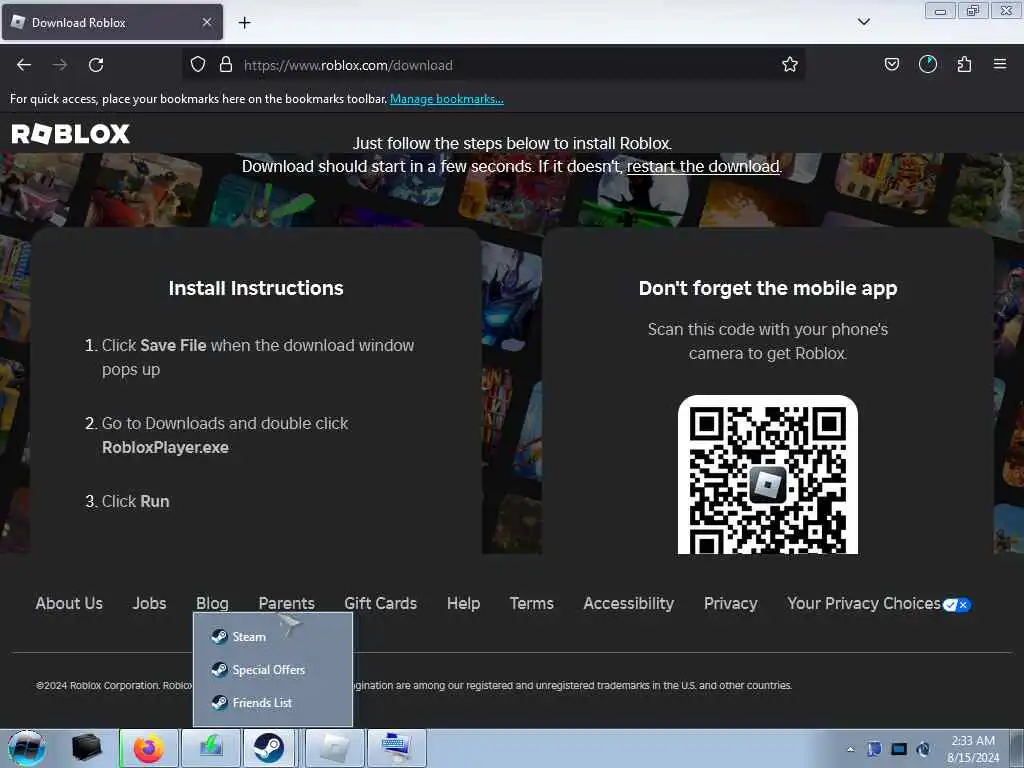Click the volume speaker tray icon
The height and width of the screenshot is (768, 1024).
(x=923, y=749)
